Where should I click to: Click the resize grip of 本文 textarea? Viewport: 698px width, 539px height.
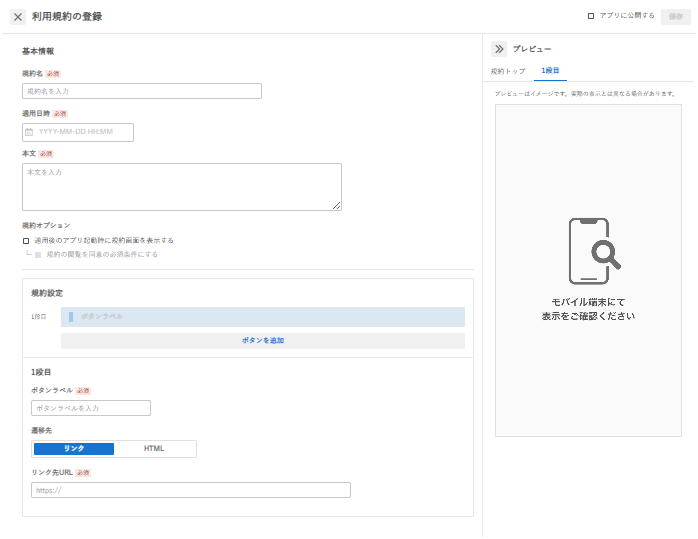(337, 206)
